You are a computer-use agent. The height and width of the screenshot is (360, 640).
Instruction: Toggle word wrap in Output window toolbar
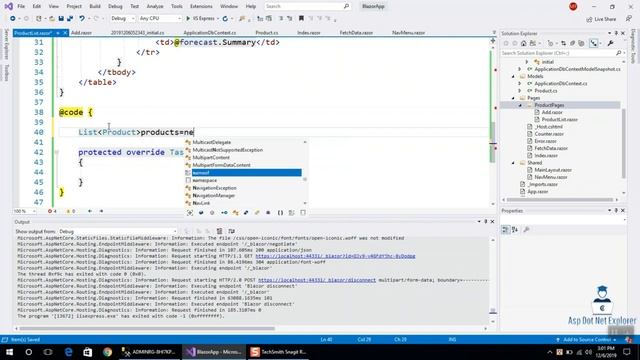pos(231,231)
